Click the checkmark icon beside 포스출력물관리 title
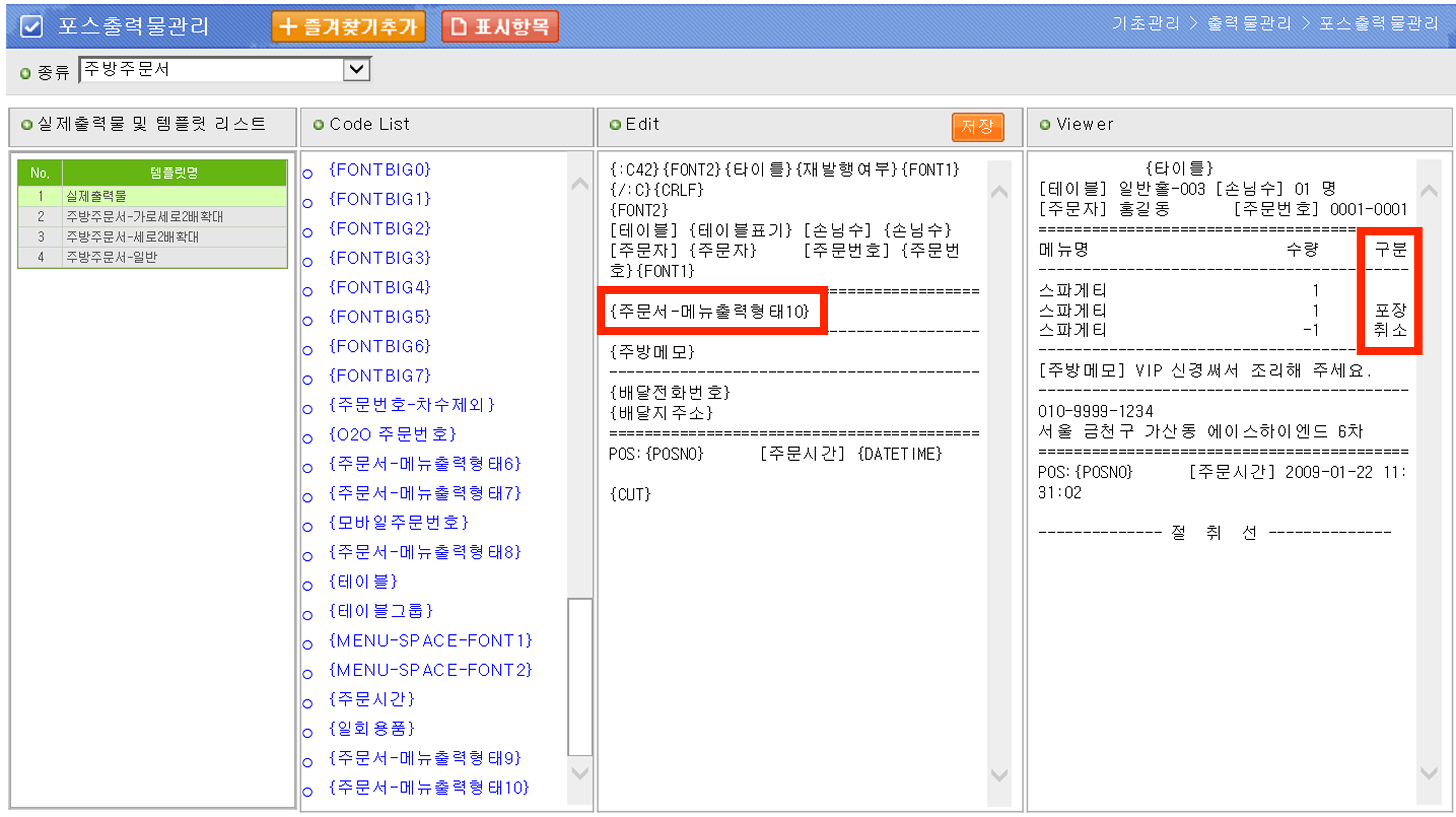 pyautogui.click(x=31, y=26)
